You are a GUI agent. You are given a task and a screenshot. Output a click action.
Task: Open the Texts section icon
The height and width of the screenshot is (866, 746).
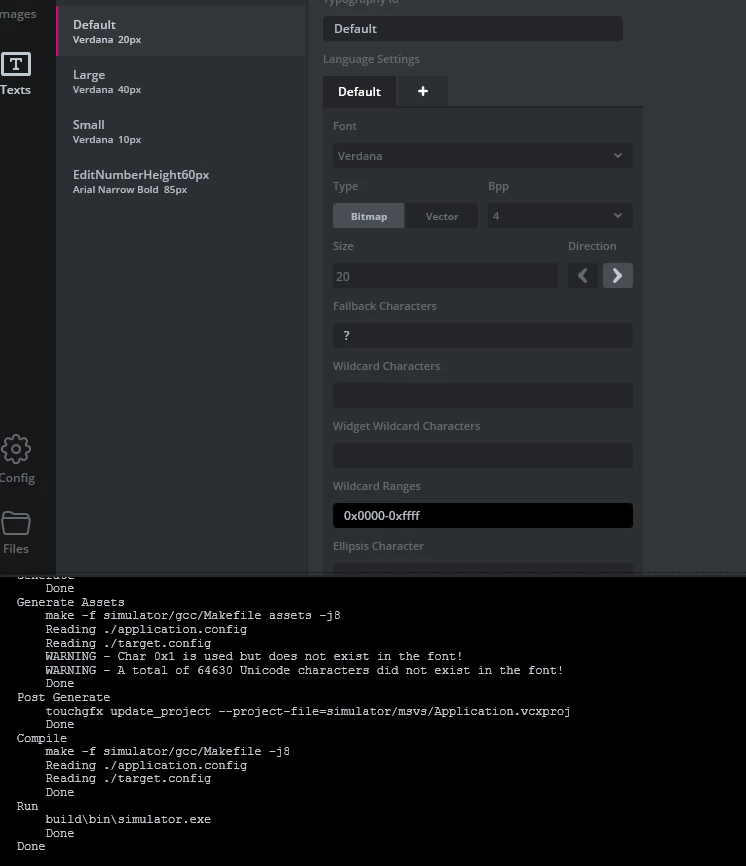click(16, 64)
